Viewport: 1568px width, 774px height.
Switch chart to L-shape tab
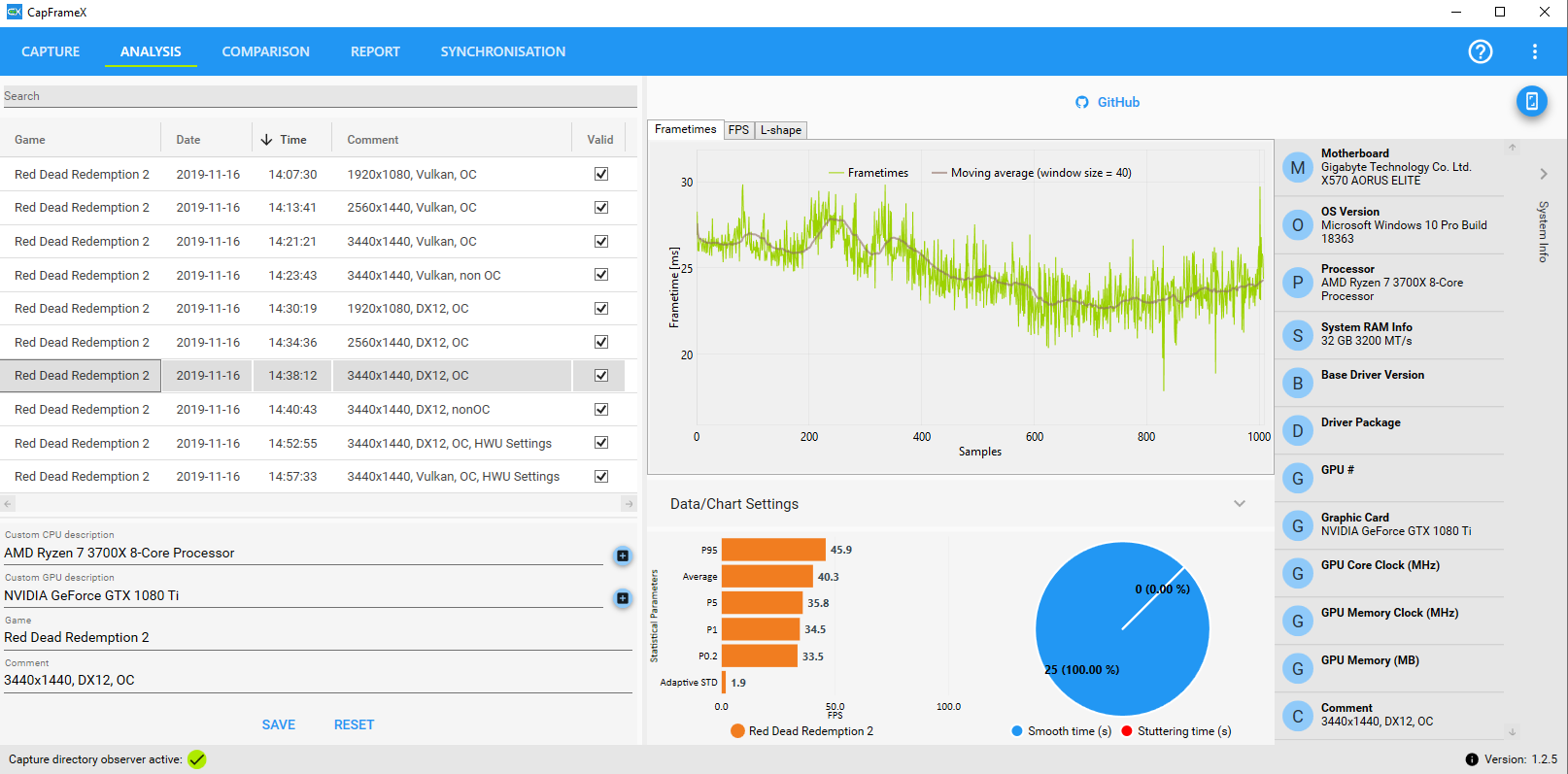tap(781, 130)
